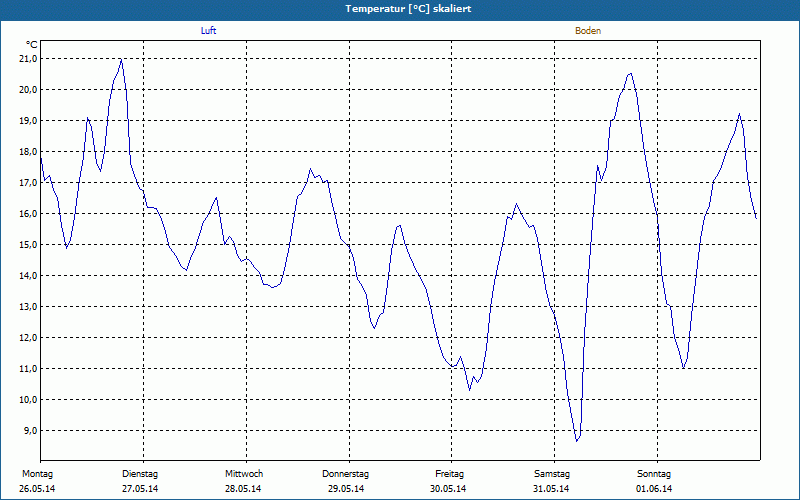Click the '20,0' y-axis value

(x=29, y=90)
